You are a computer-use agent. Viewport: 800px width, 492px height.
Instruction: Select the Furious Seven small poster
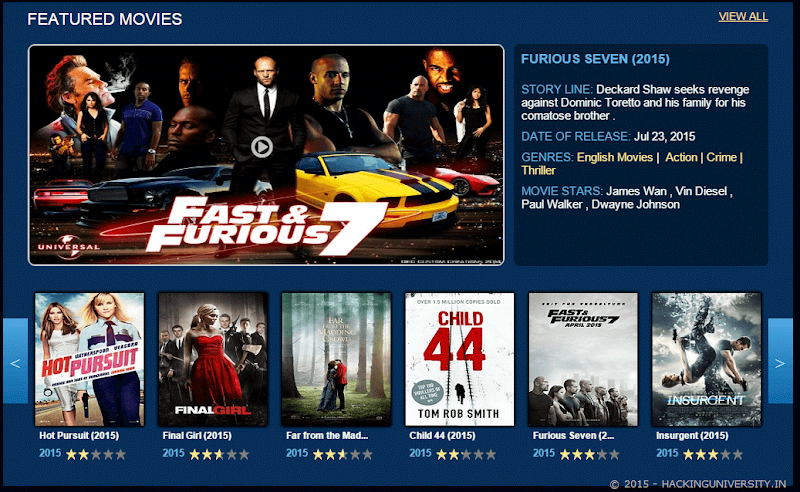[x=583, y=359]
